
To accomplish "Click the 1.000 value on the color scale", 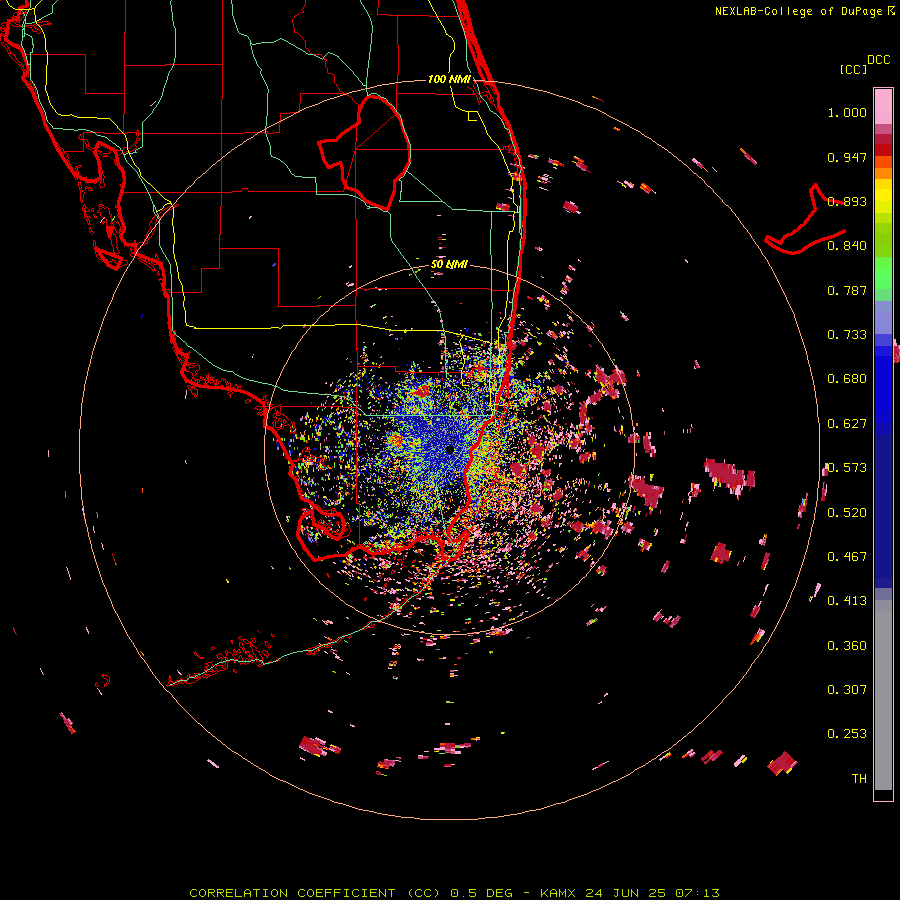I will pyautogui.click(x=847, y=112).
